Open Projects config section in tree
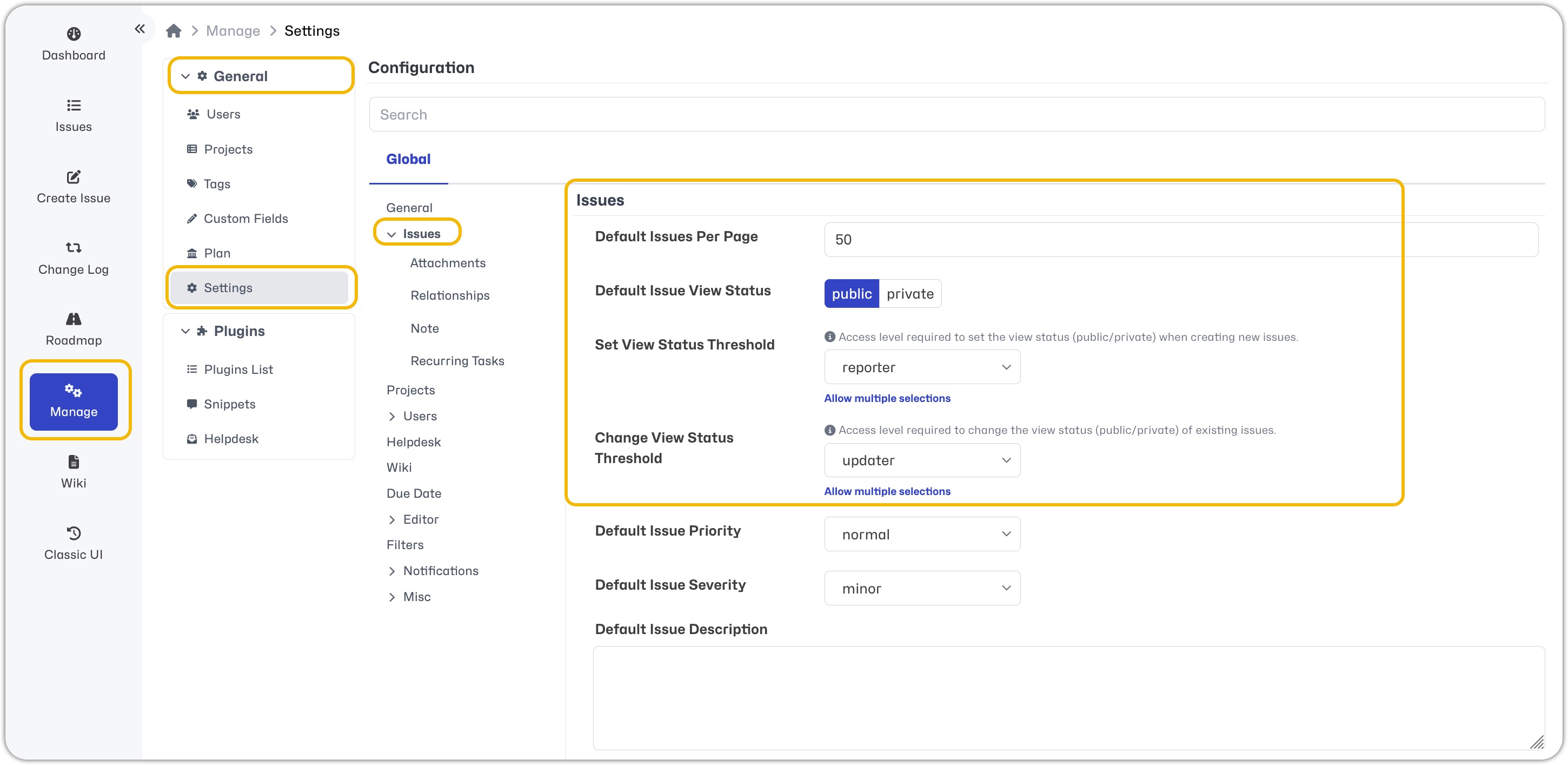The height and width of the screenshot is (765, 1568). pos(410,390)
